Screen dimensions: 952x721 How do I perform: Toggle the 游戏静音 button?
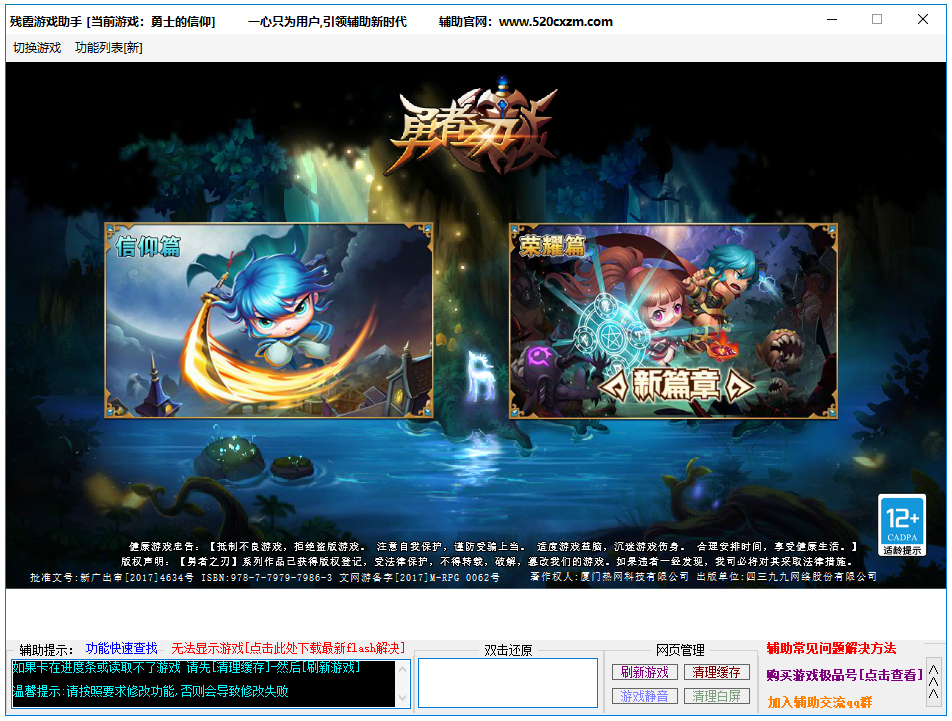tap(645, 696)
